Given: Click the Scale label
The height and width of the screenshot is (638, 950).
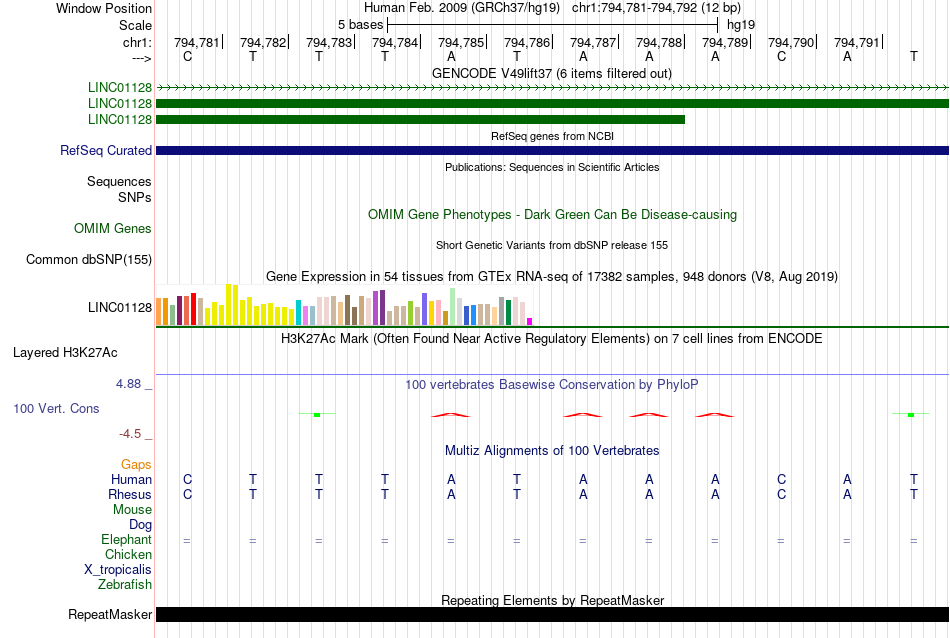Looking at the screenshot, I should [135, 25].
